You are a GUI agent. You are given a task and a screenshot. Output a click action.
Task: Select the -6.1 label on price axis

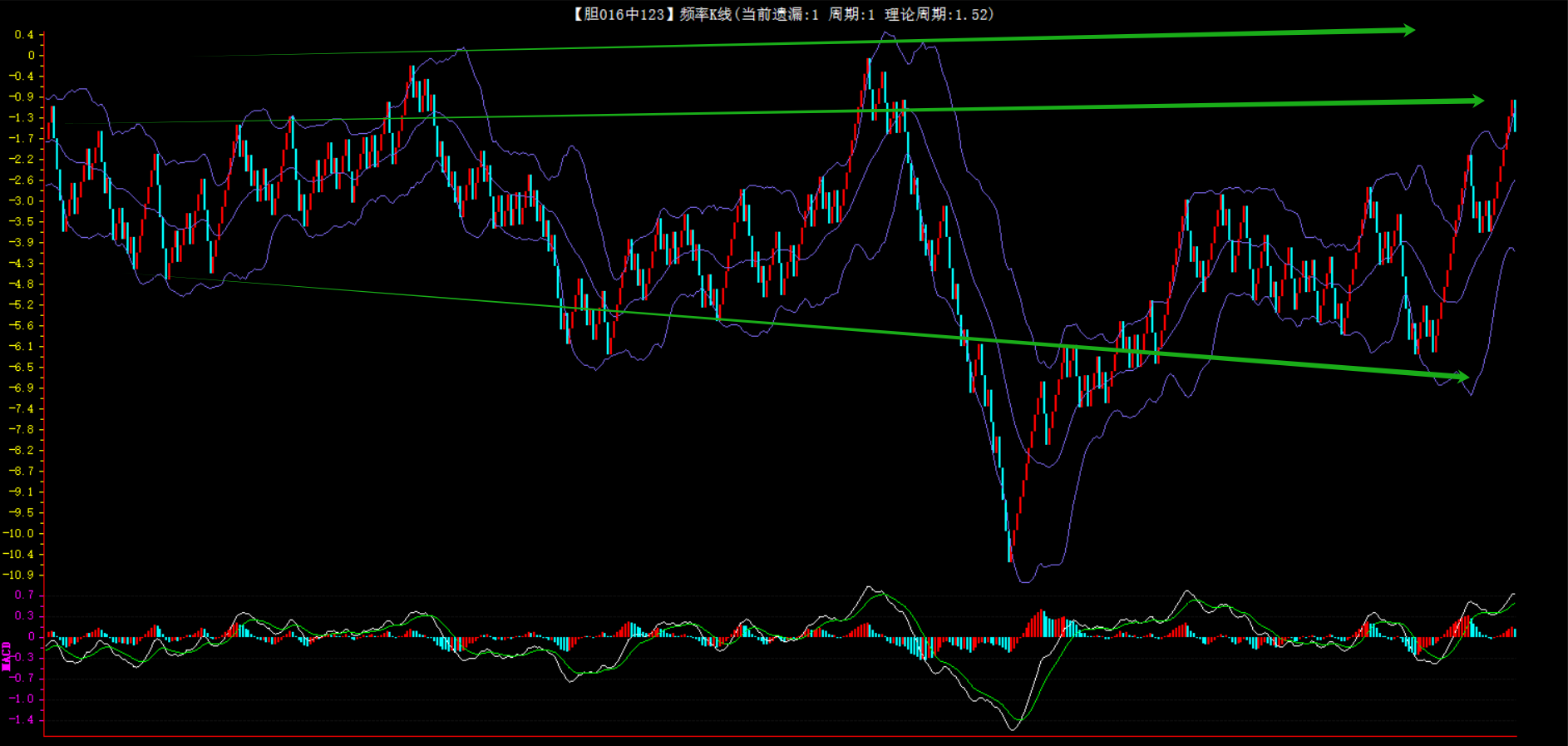pos(22,347)
